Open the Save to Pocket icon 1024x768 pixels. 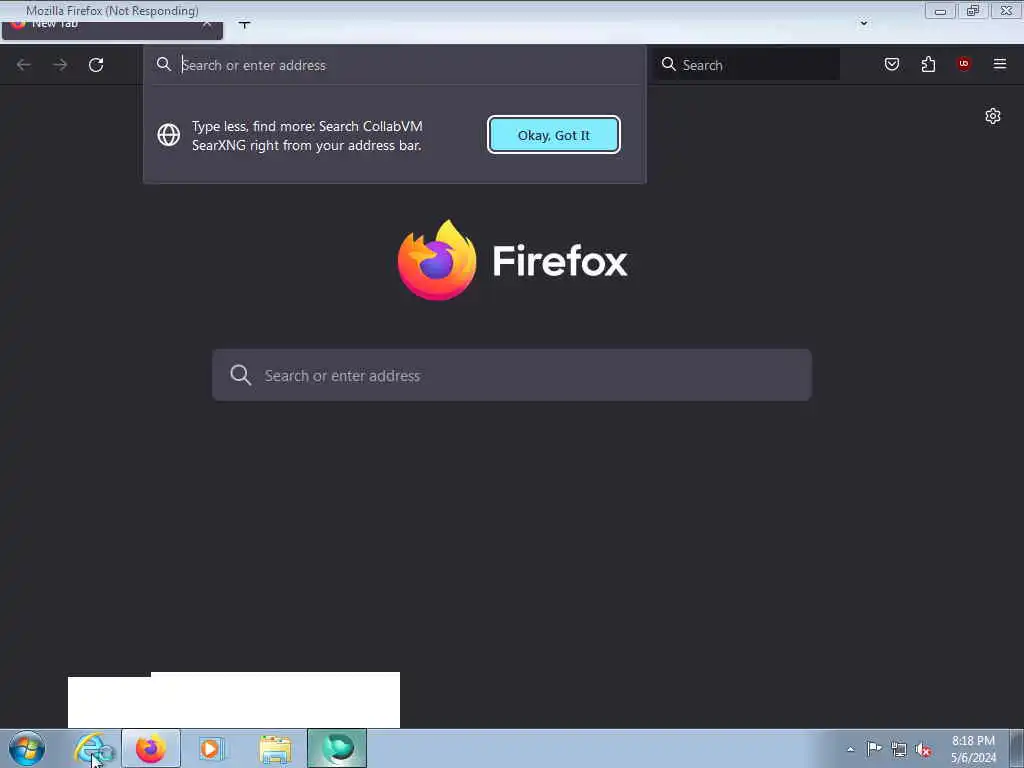(891, 64)
